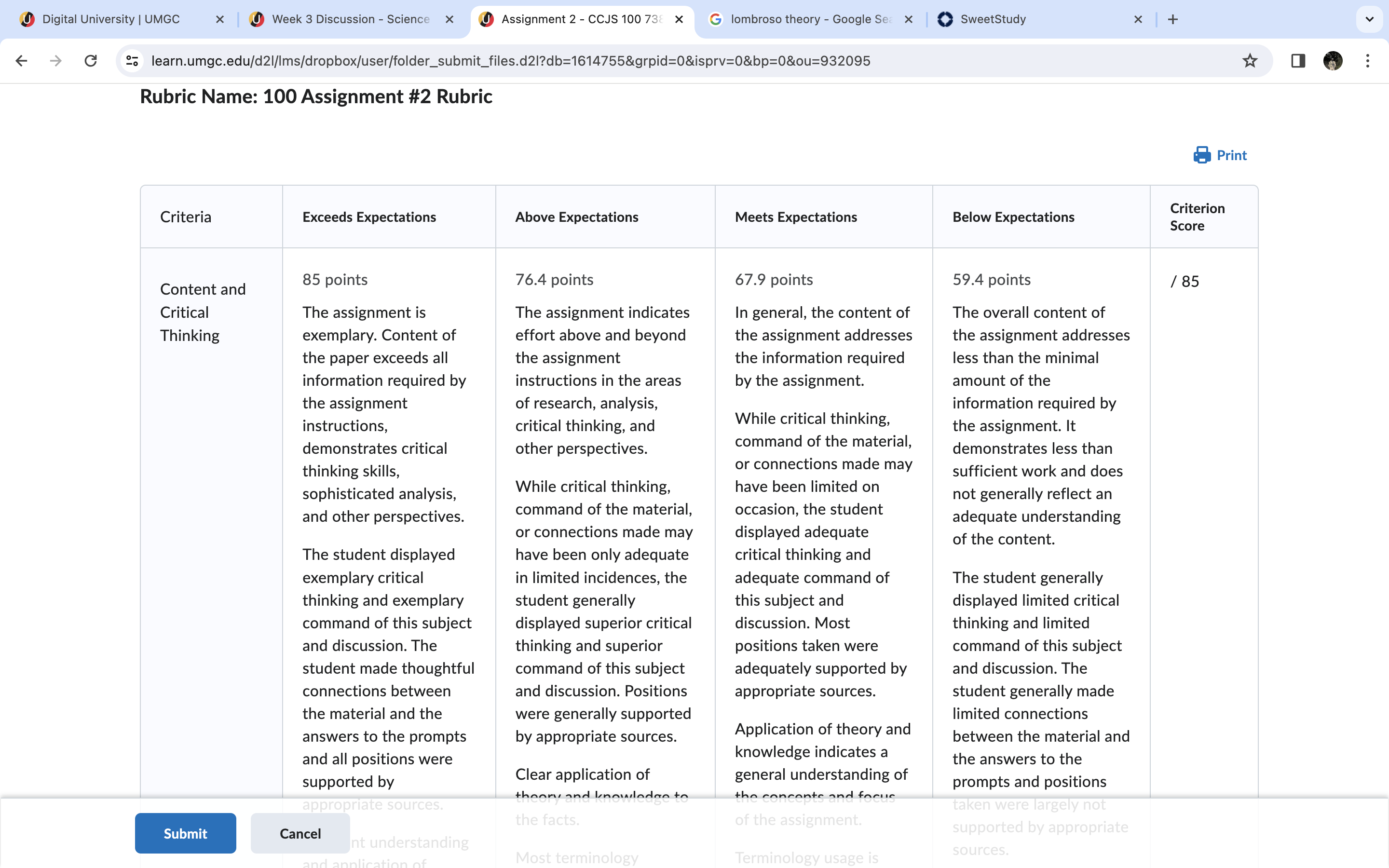
Task: Focus the address bar URL
Action: 510,61
